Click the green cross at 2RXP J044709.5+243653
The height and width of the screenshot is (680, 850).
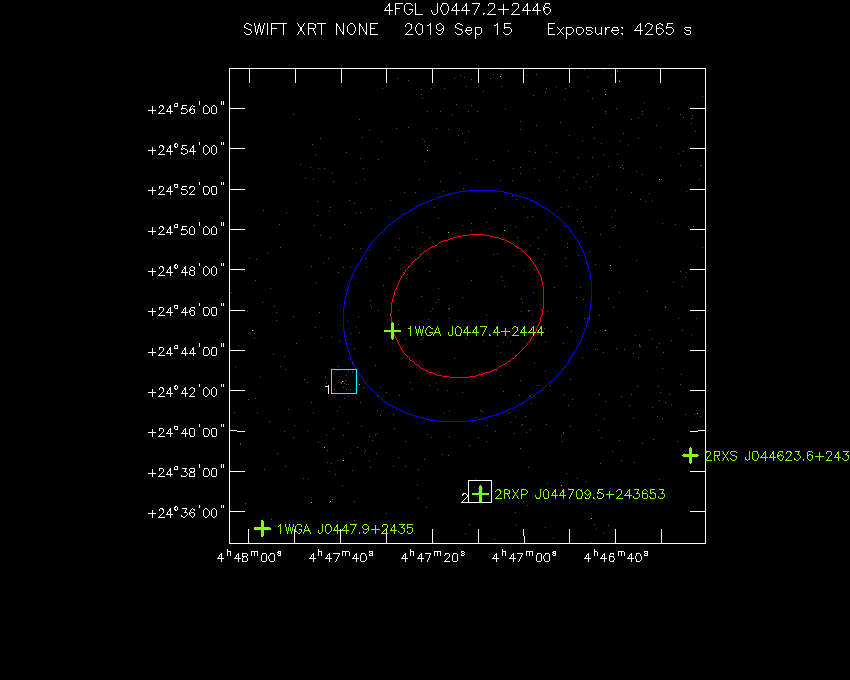pos(480,494)
